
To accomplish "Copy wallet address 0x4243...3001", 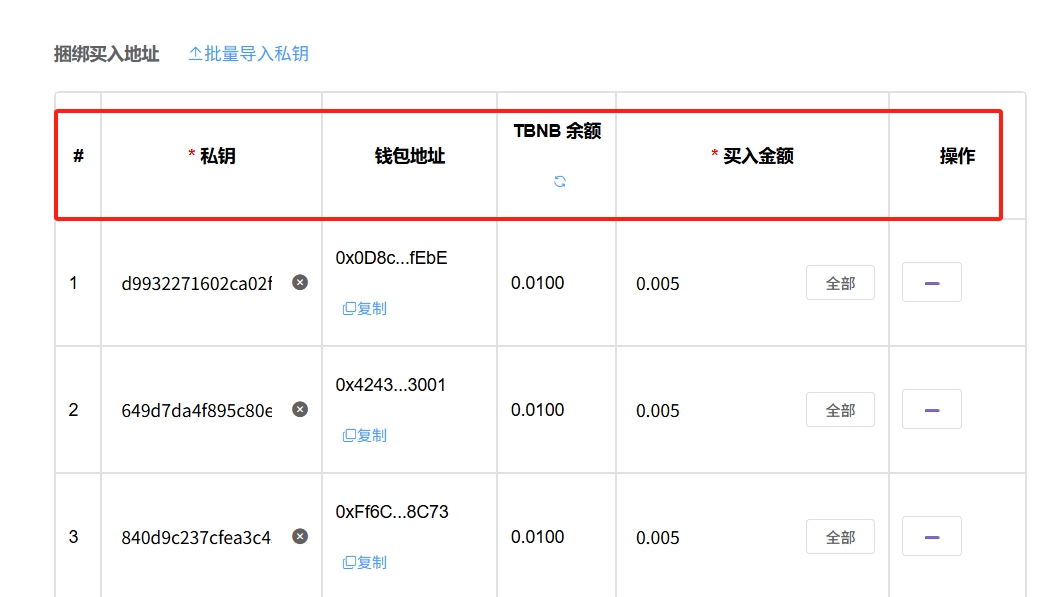I will point(364,436).
